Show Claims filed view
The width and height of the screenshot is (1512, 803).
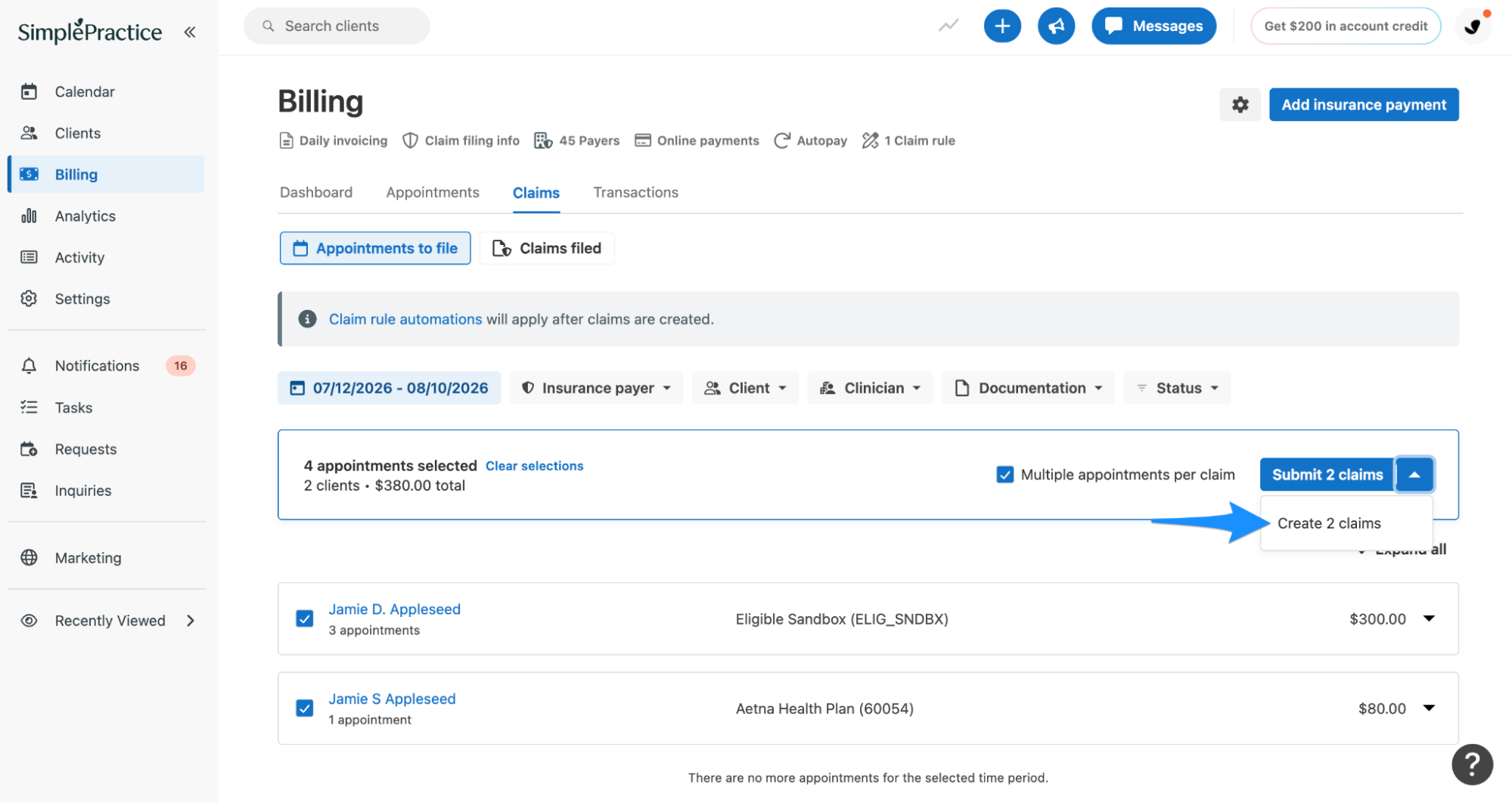[x=547, y=248]
